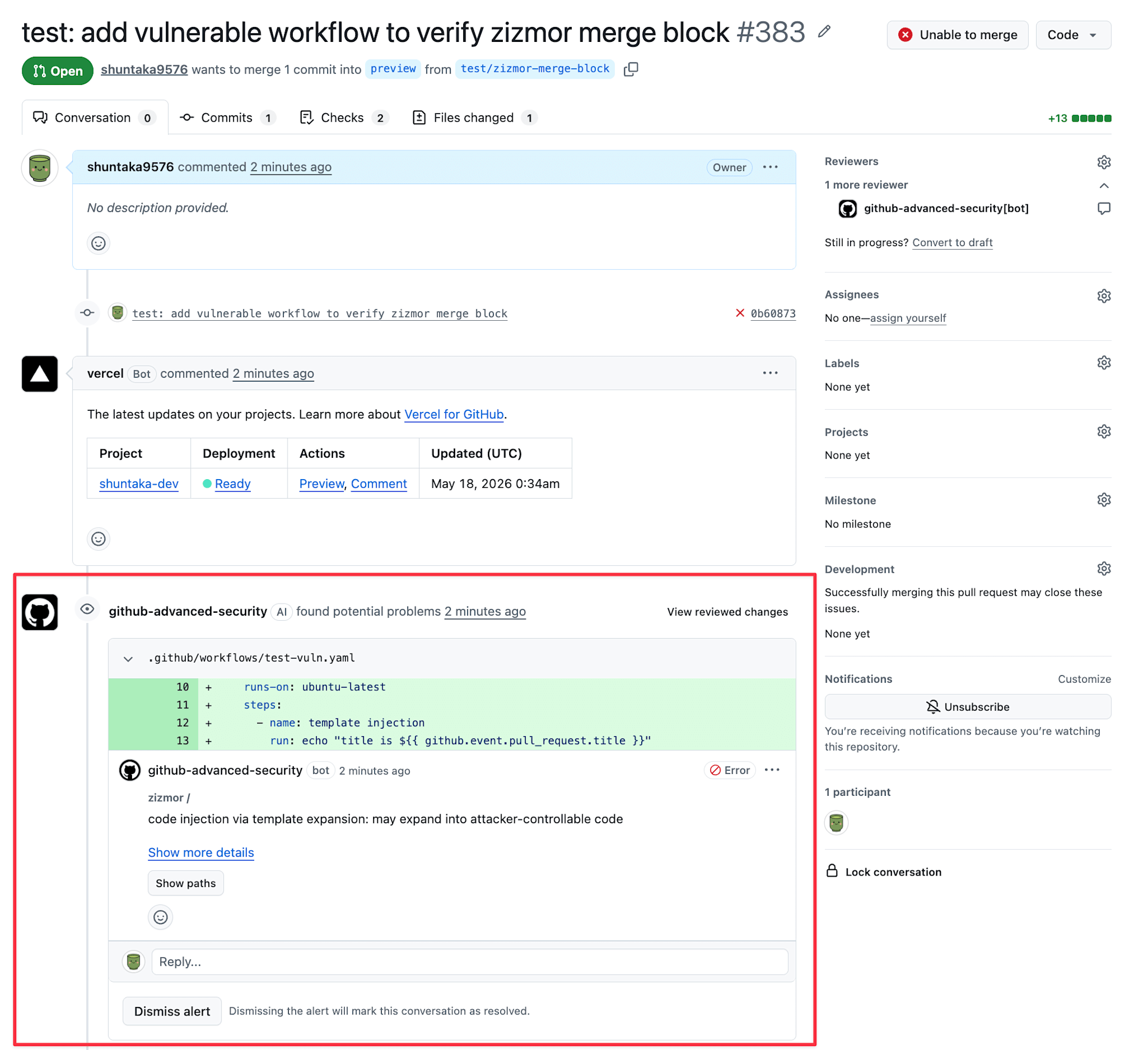Open the Code dropdown button
The width and height of the screenshot is (1148, 1050).
pos(1073,35)
